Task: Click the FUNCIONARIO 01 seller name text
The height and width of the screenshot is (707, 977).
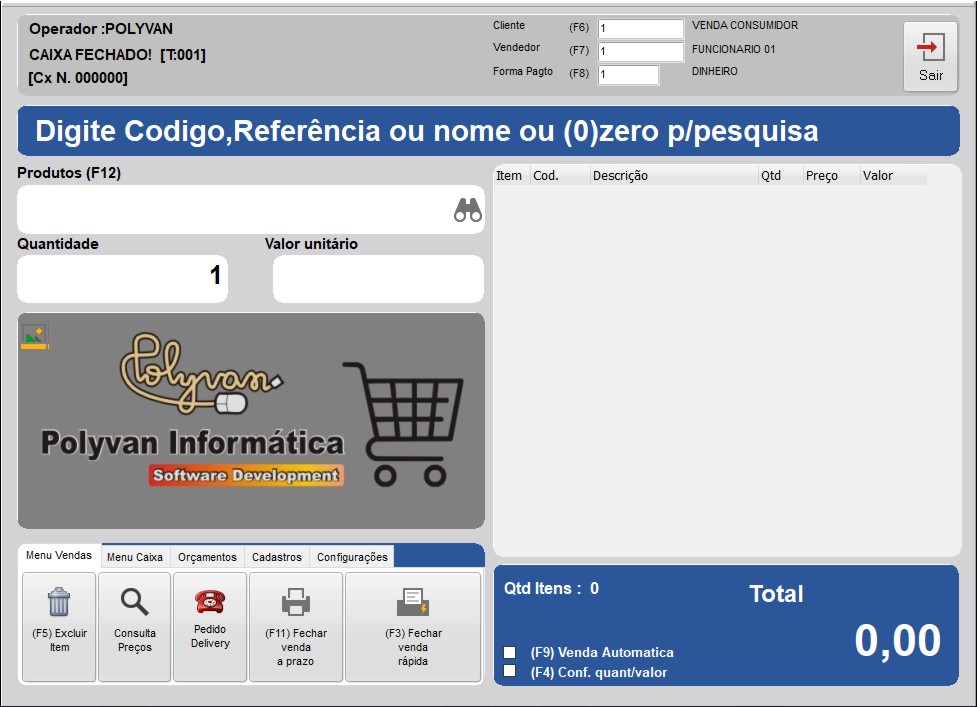Action: 733,49
